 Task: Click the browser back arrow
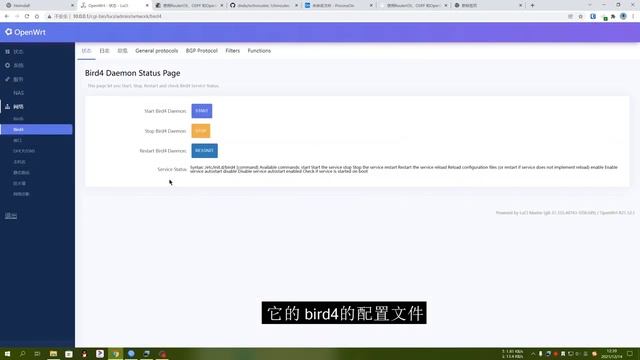click(7, 16)
